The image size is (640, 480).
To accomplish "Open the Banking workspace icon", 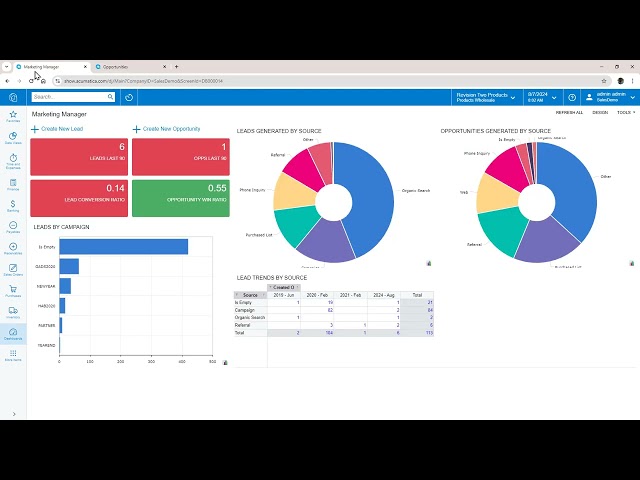I will coord(13,206).
